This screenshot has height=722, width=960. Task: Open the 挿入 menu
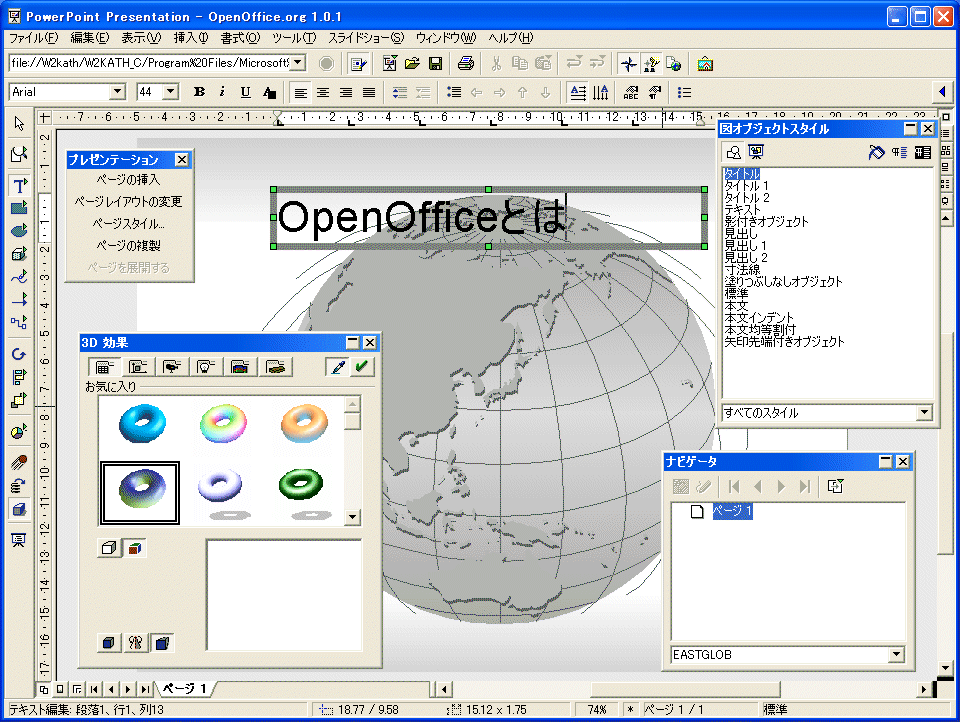[x=191, y=38]
